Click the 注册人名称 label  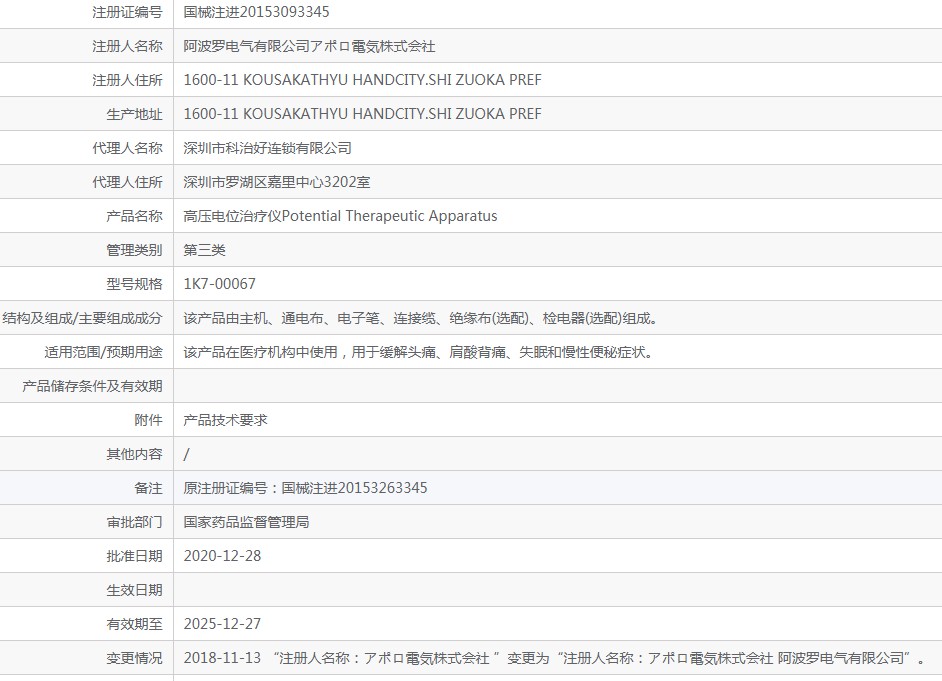(x=127, y=46)
